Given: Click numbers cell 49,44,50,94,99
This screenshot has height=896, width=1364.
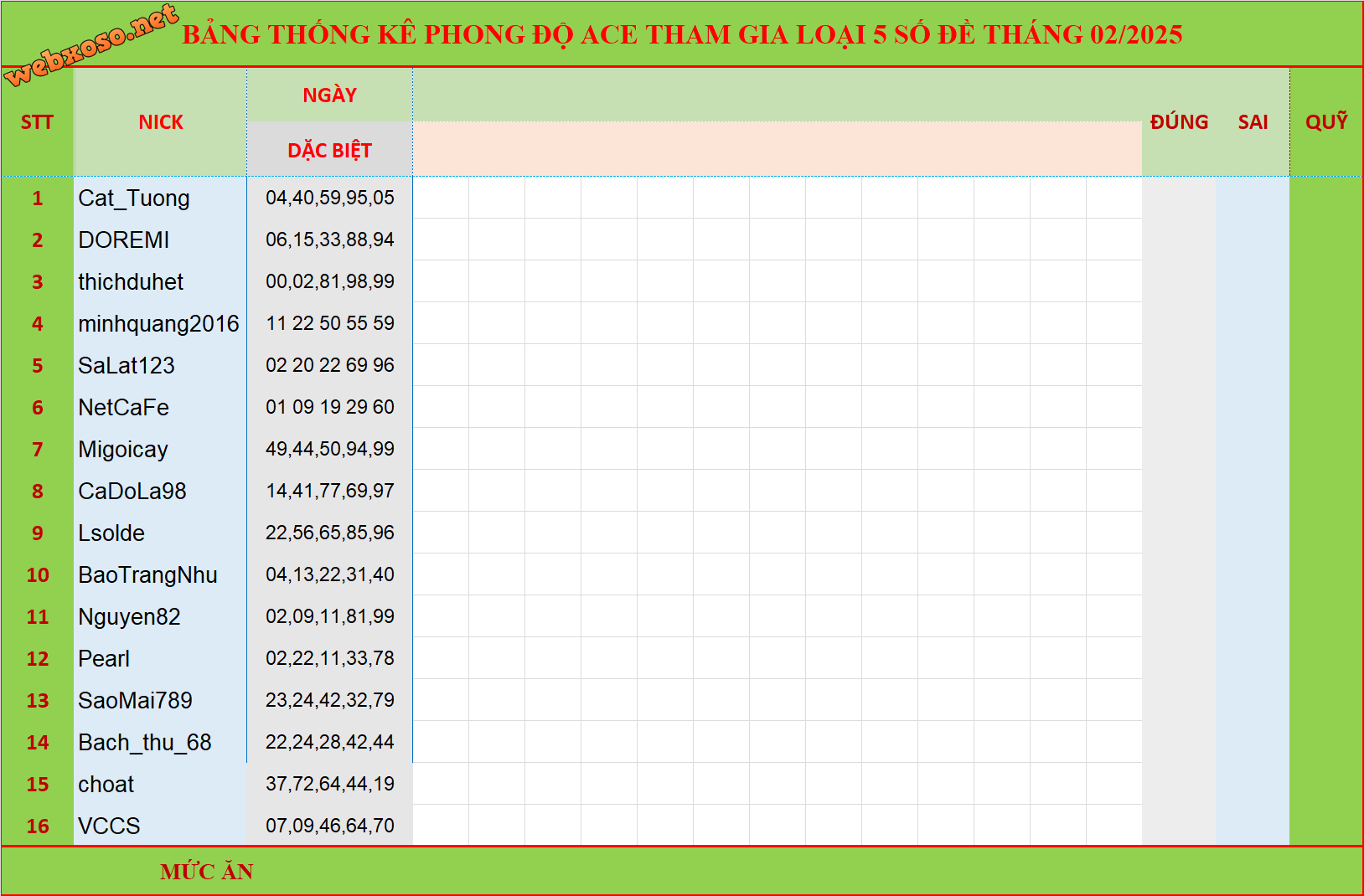Looking at the screenshot, I should (329, 449).
